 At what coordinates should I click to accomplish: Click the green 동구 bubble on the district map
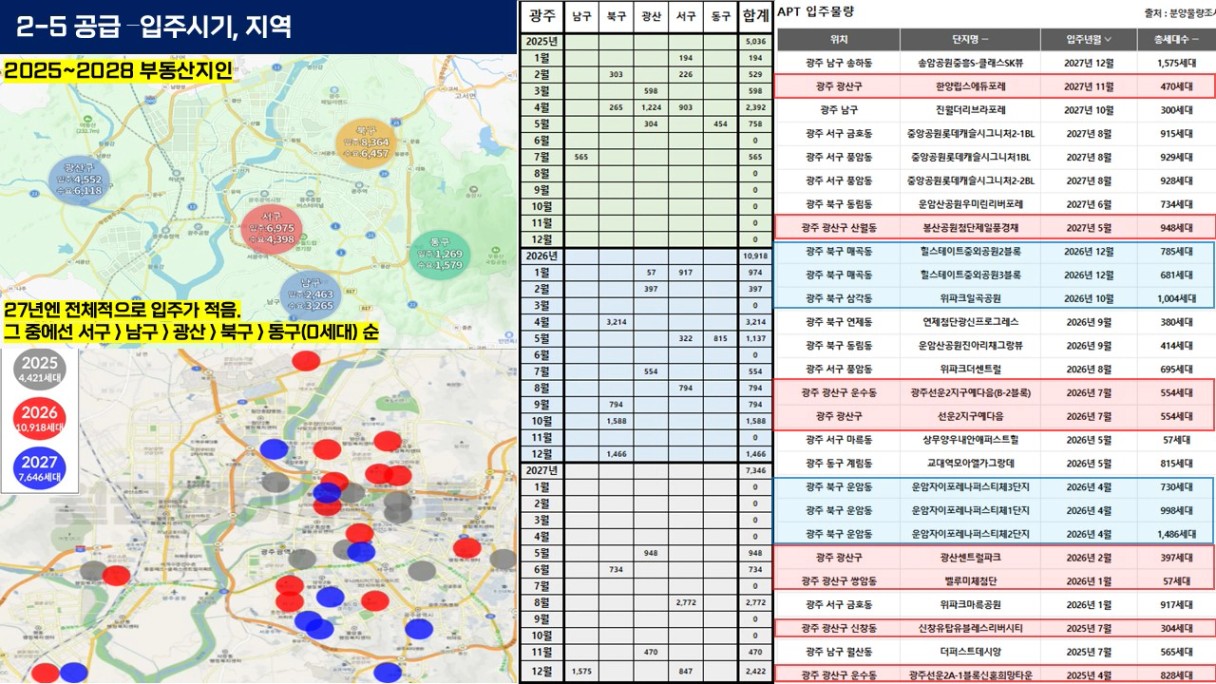tap(440, 255)
